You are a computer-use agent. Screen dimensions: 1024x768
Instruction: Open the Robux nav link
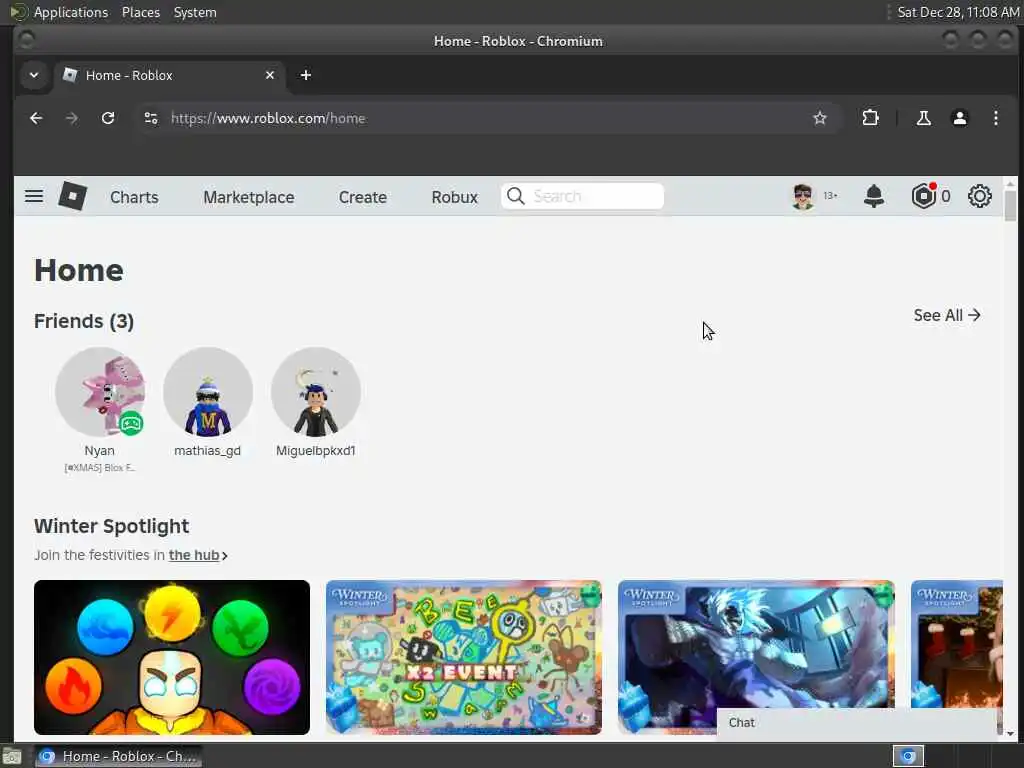[x=455, y=197]
